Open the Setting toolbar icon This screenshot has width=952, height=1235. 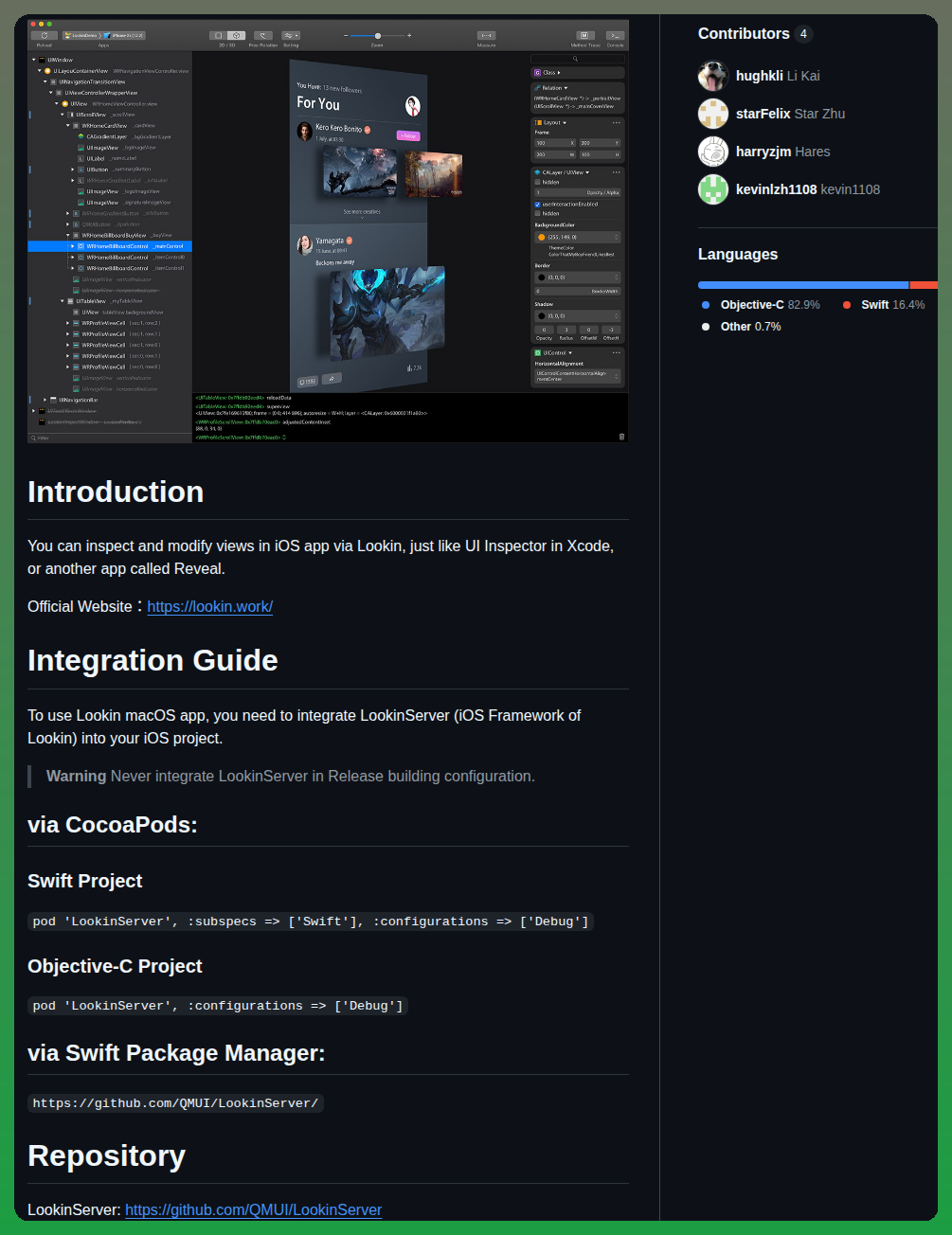tap(291, 35)
